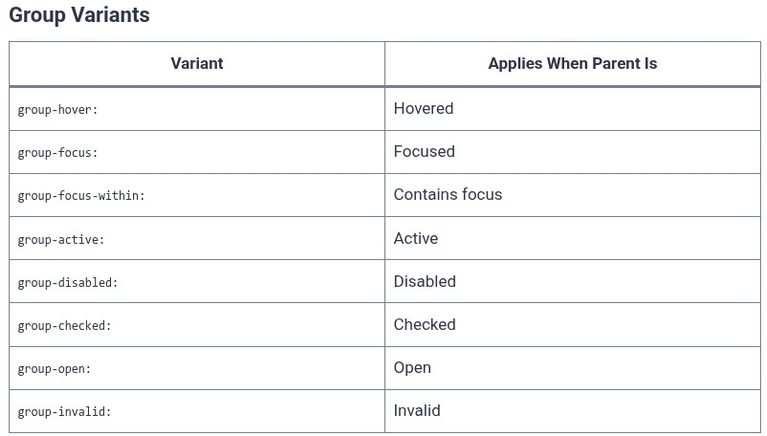Click the group-checked: code cell
The height and width of the screenshot is (436, 767).
click(x=65, y=326)
